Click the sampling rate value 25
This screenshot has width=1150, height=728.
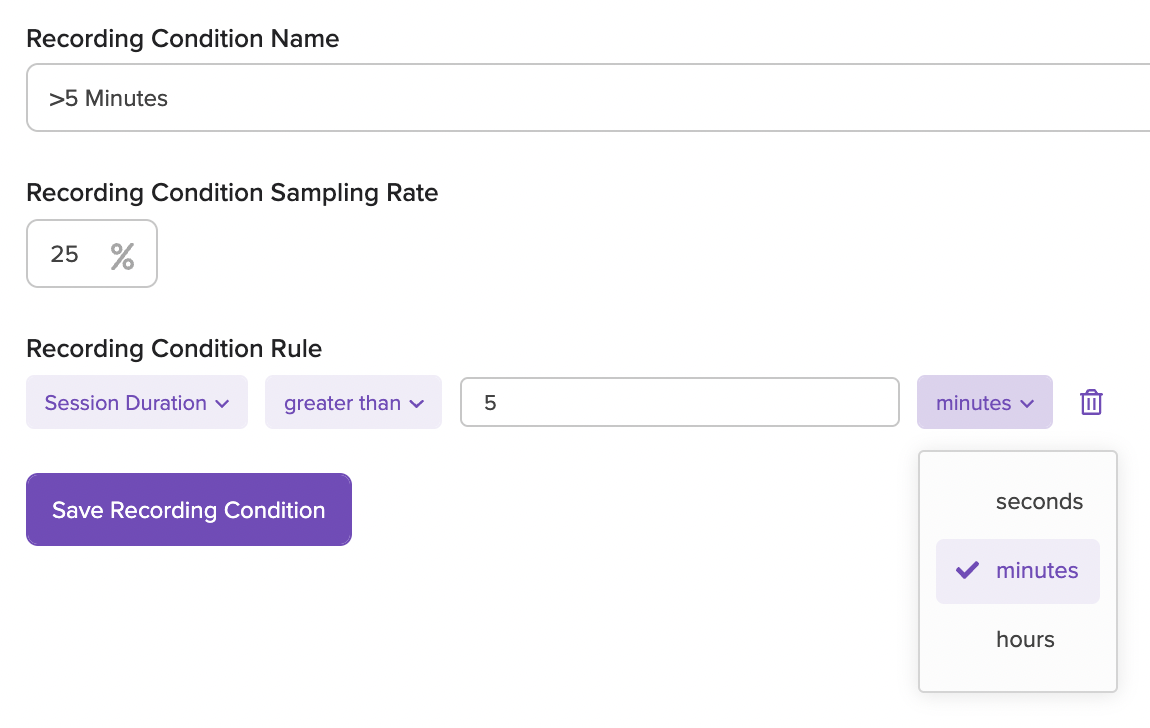[65, 254]
